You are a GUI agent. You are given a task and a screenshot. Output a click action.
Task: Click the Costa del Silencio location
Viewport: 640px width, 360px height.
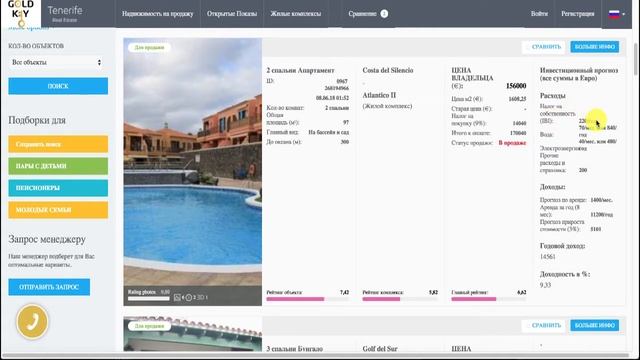coord(388,70)
